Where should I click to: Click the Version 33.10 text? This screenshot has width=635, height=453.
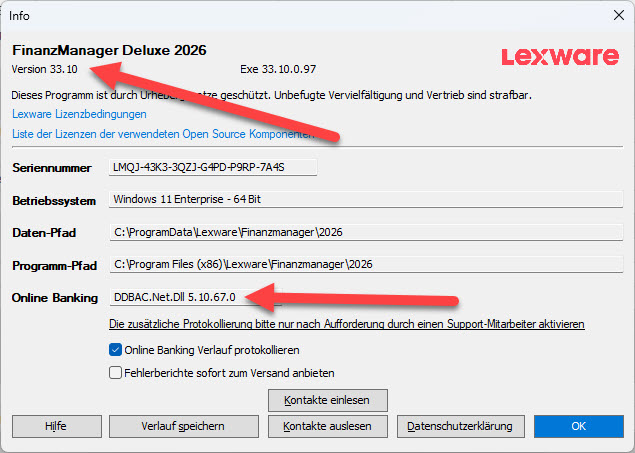point(45,70)
